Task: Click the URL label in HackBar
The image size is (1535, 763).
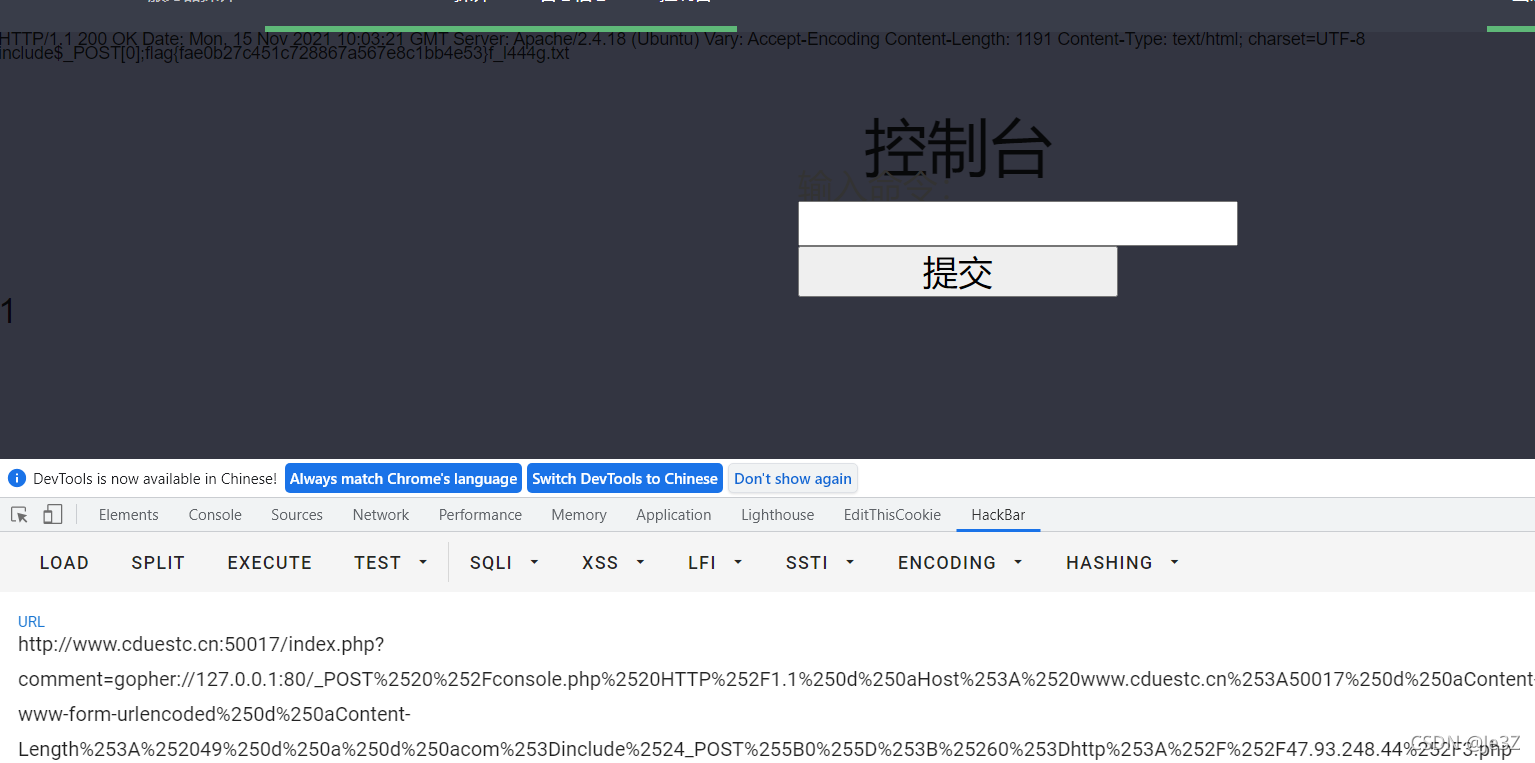Action: click(x=31, y=622)
